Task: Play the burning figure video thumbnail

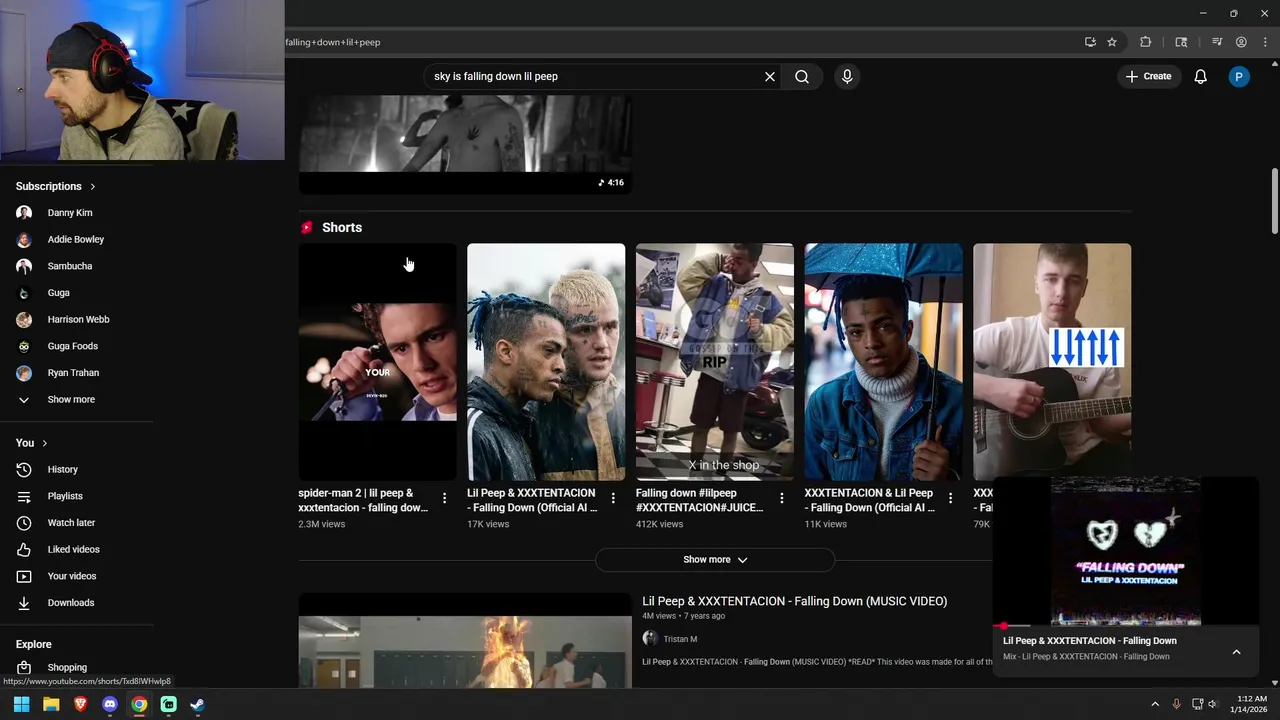Action: (x=465, y=641)
